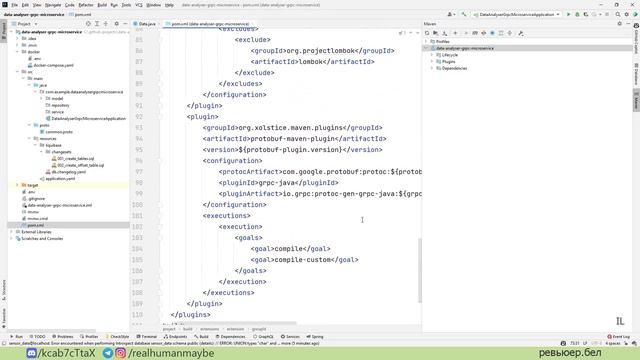
Task: Expand target folder in project tree
Action: click(x=18, y=185)
